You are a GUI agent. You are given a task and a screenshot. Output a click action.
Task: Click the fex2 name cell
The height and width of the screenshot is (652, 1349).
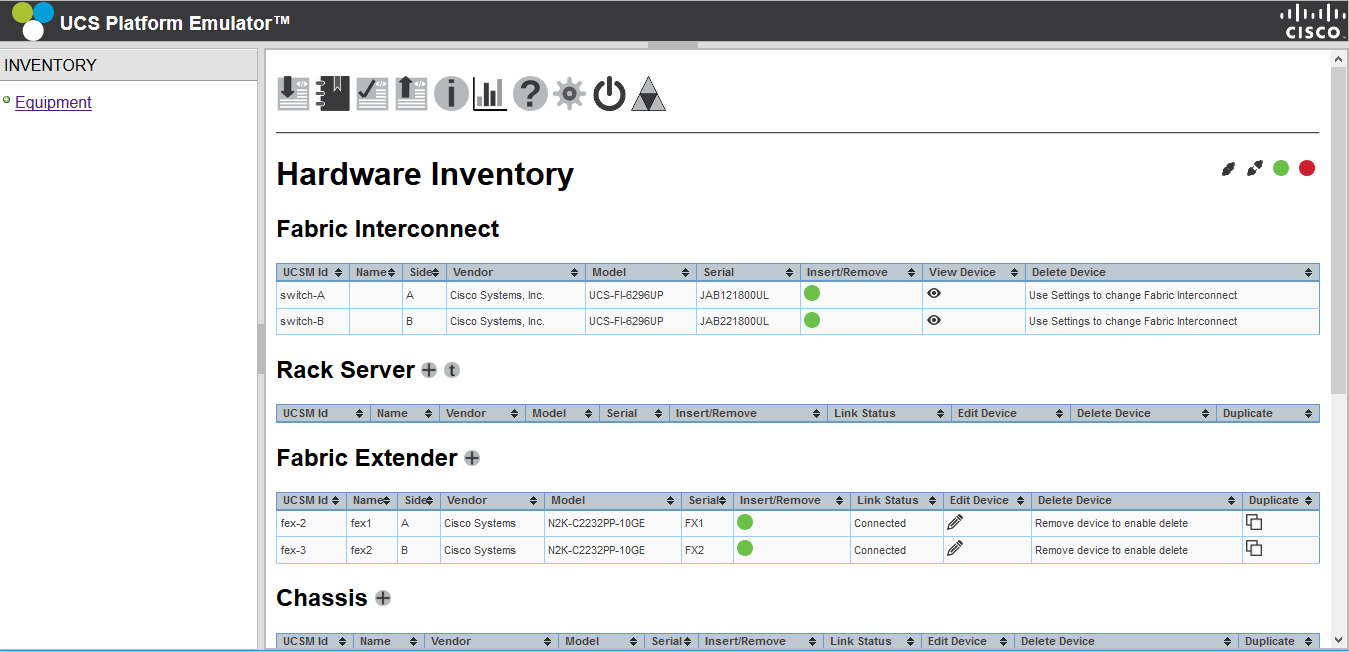pyautogui.click(x=372, y=550)
